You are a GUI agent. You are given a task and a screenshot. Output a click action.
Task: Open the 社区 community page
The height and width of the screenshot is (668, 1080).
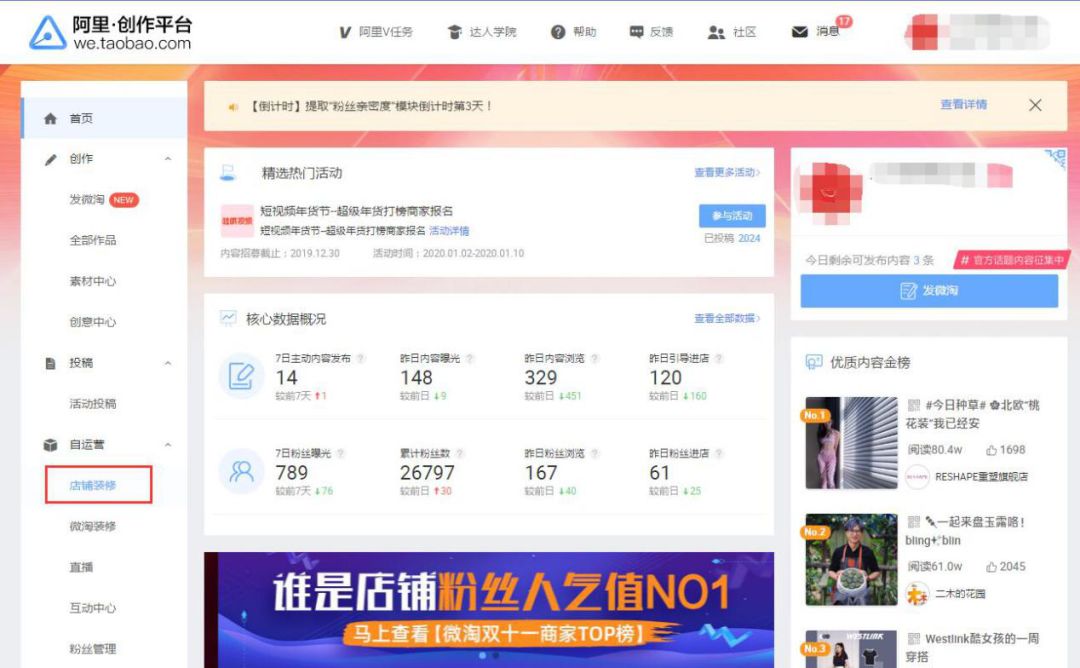(732, 32)
